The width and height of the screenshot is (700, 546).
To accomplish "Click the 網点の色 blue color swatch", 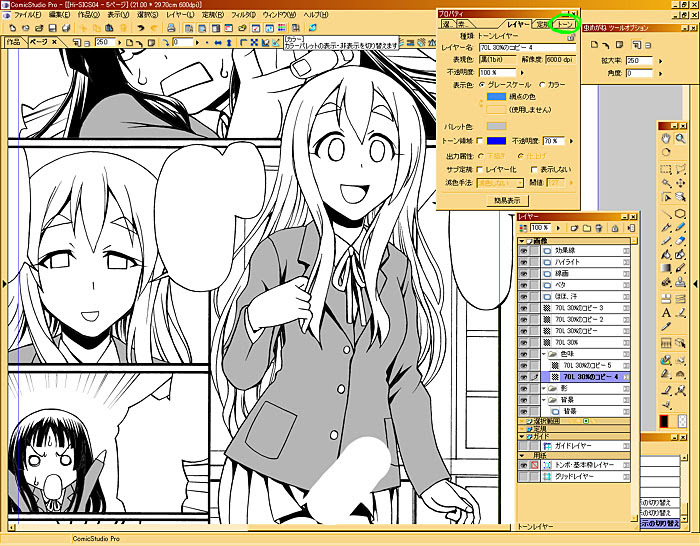I will (496, 96).
